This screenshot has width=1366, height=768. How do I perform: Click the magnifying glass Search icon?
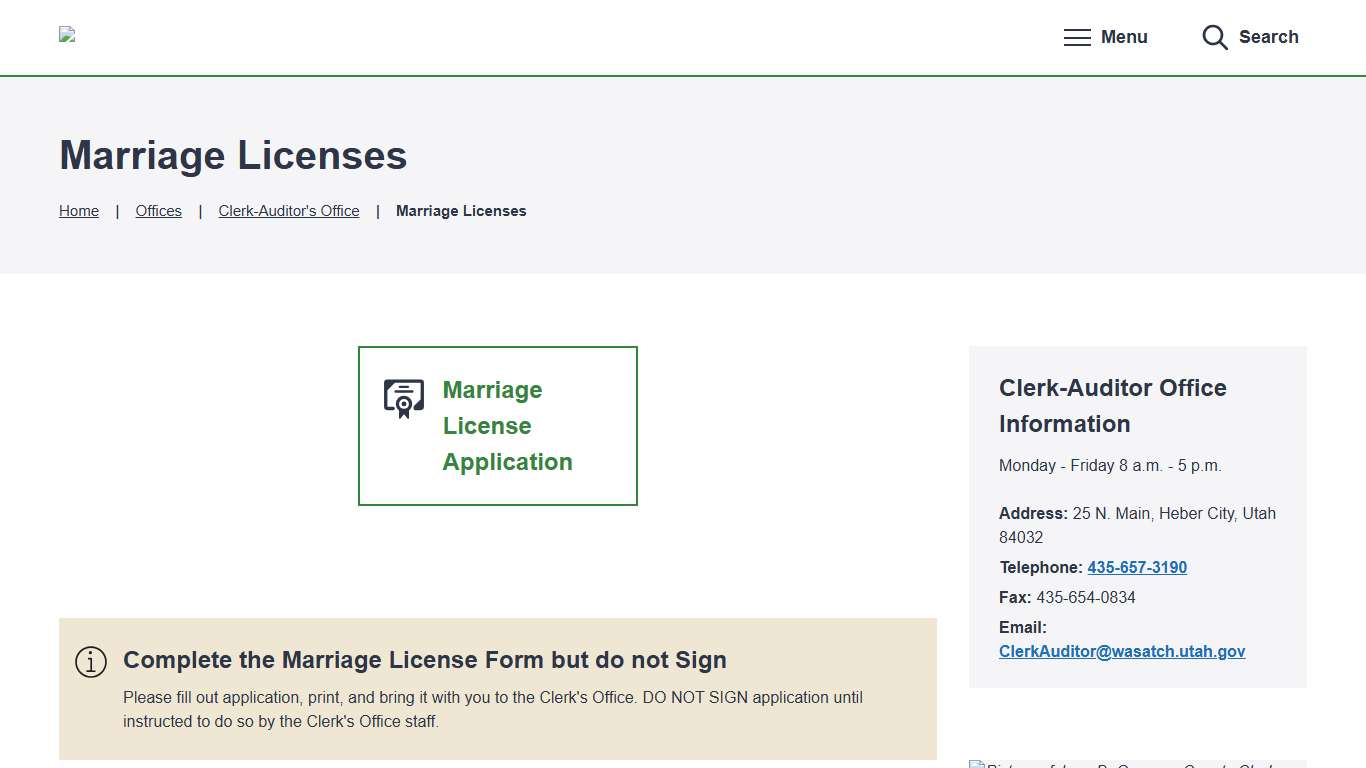[x=1214, y=37]
